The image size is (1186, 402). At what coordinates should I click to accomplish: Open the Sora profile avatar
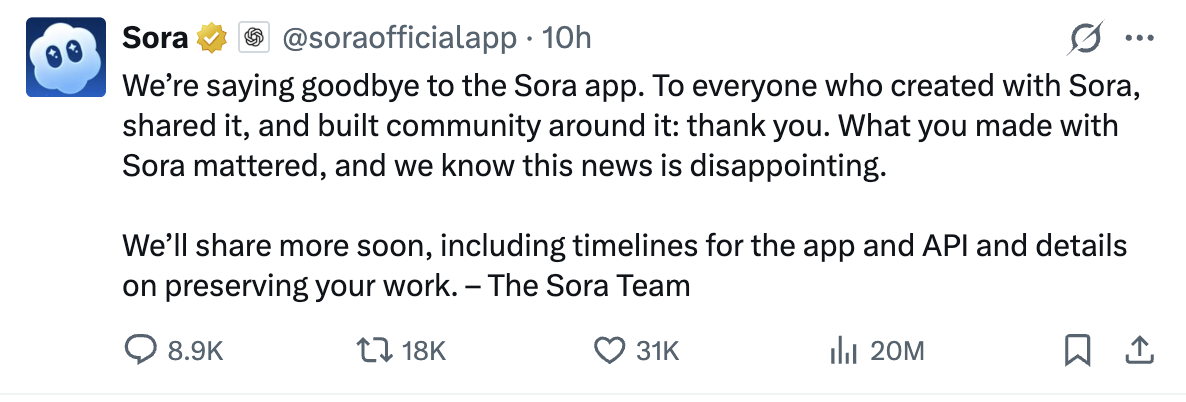66,56
